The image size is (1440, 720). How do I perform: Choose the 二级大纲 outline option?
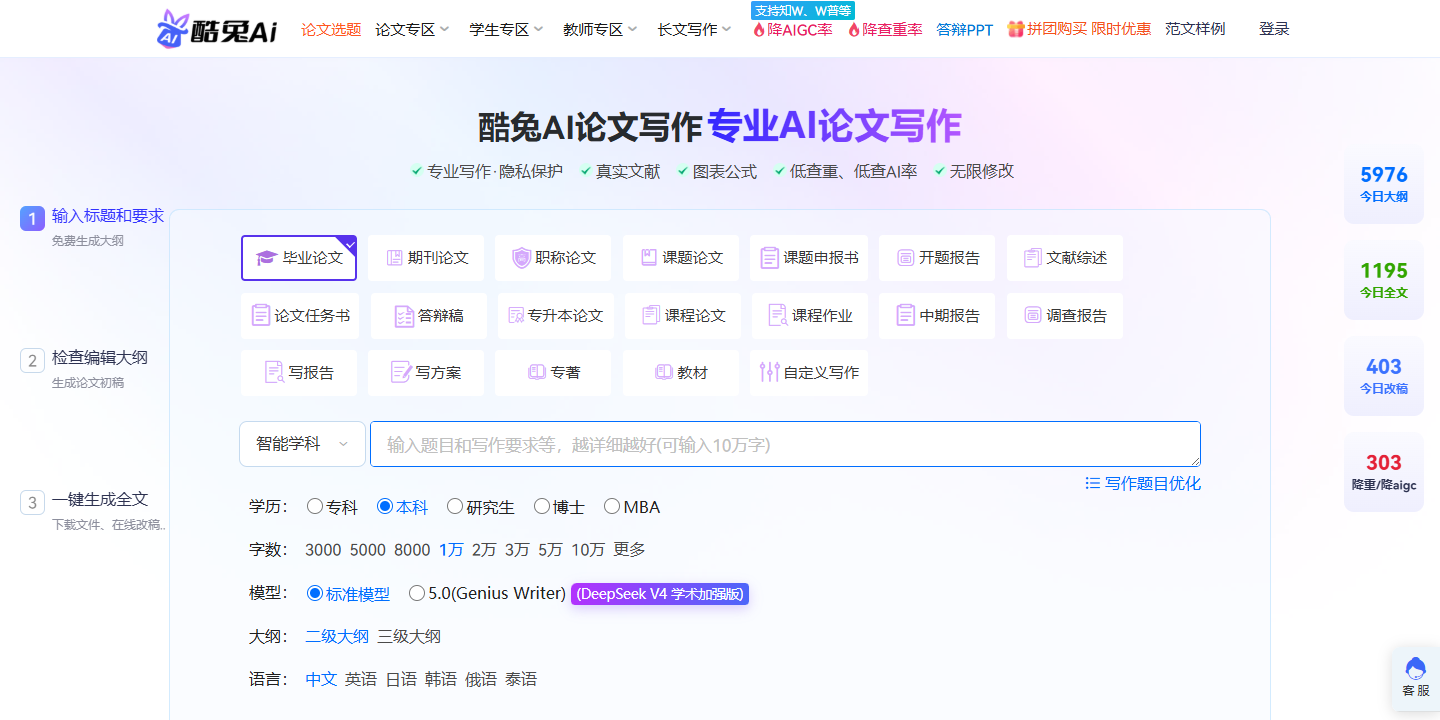[337, 636]
